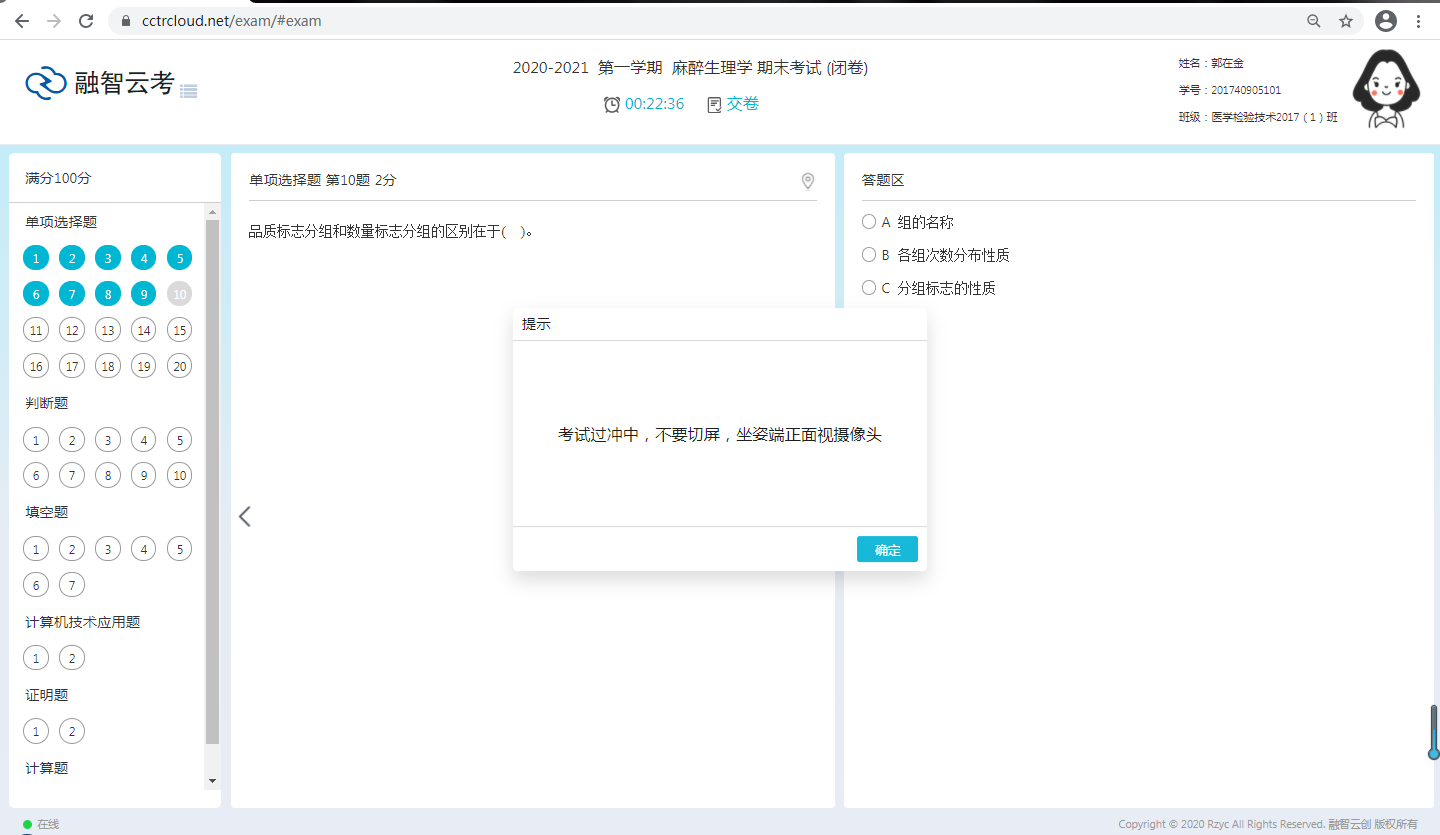Open Chrome three-dot menu
This screenshot has width=1440, height=835.
(x=1419, y=21)
